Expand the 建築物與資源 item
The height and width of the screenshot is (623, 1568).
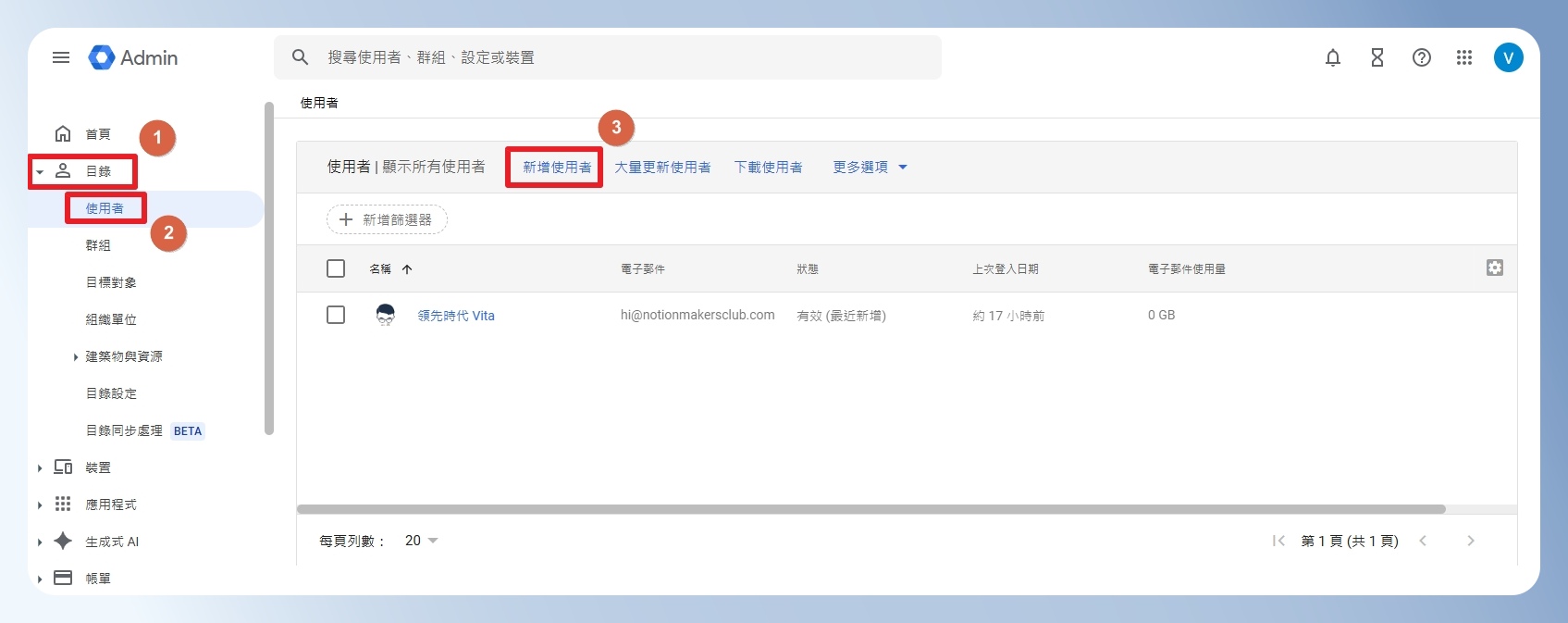pos(76,356)
